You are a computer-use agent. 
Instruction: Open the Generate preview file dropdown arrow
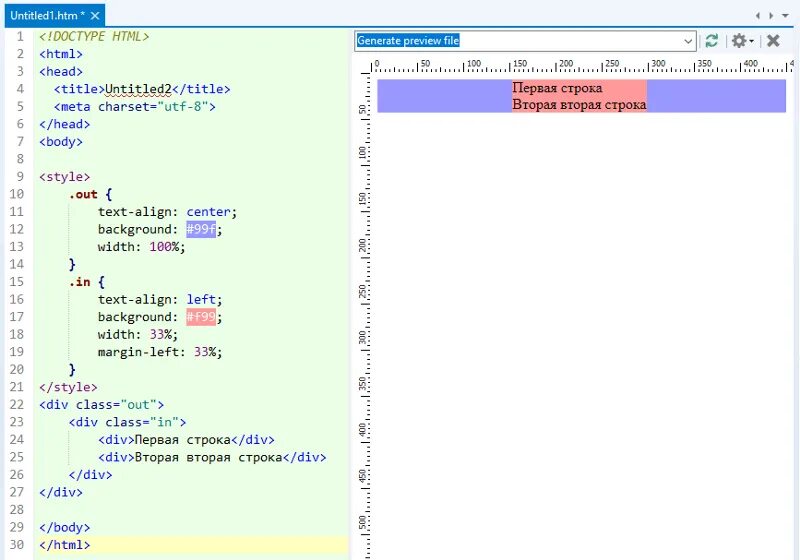[x=688, y=41]
